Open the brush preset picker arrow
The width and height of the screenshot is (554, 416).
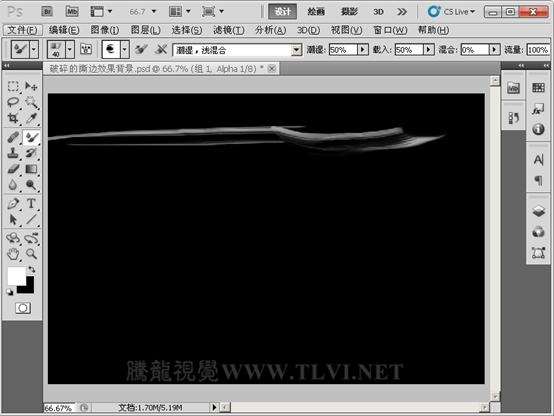tap(70, 49)
